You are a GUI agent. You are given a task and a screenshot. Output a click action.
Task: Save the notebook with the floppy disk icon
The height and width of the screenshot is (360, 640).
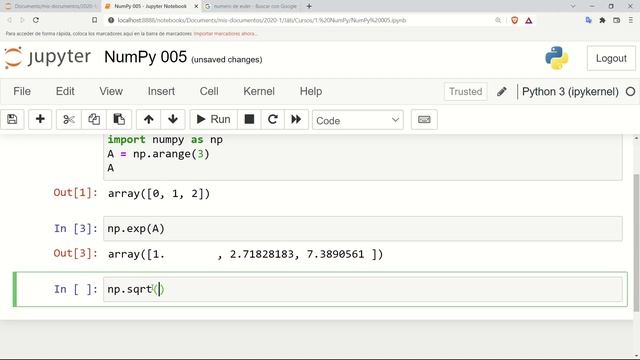(12, 120)
